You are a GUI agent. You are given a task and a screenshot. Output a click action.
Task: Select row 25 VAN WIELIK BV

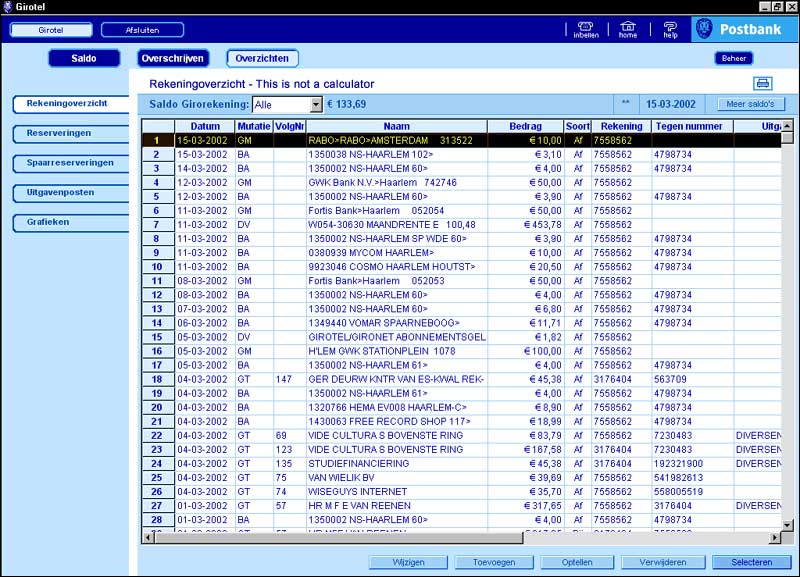(x=461, y=478)
